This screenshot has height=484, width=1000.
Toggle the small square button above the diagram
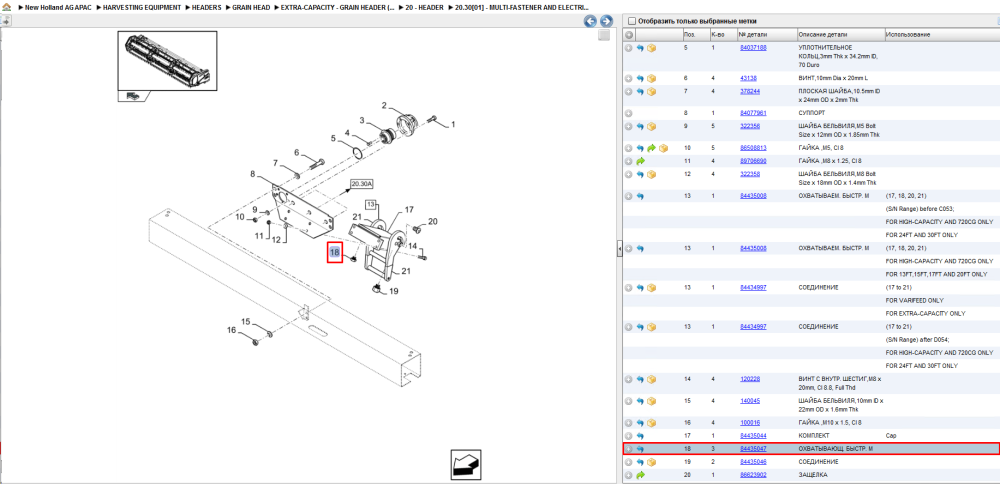603,36
